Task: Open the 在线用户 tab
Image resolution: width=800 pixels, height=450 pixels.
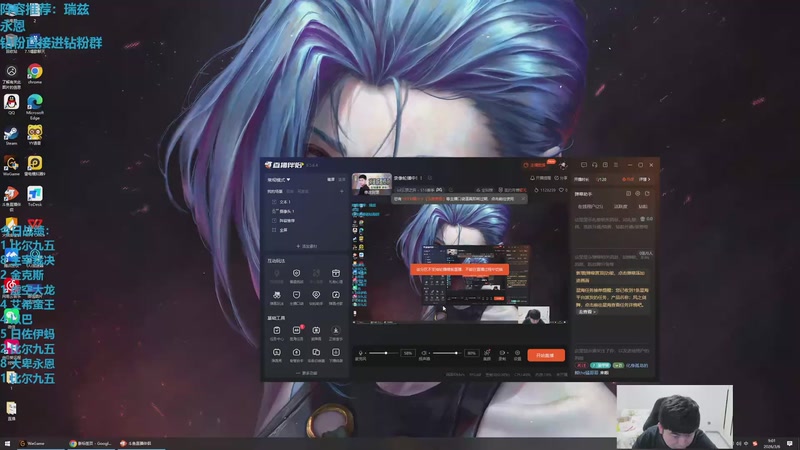Action: point(590,207)
